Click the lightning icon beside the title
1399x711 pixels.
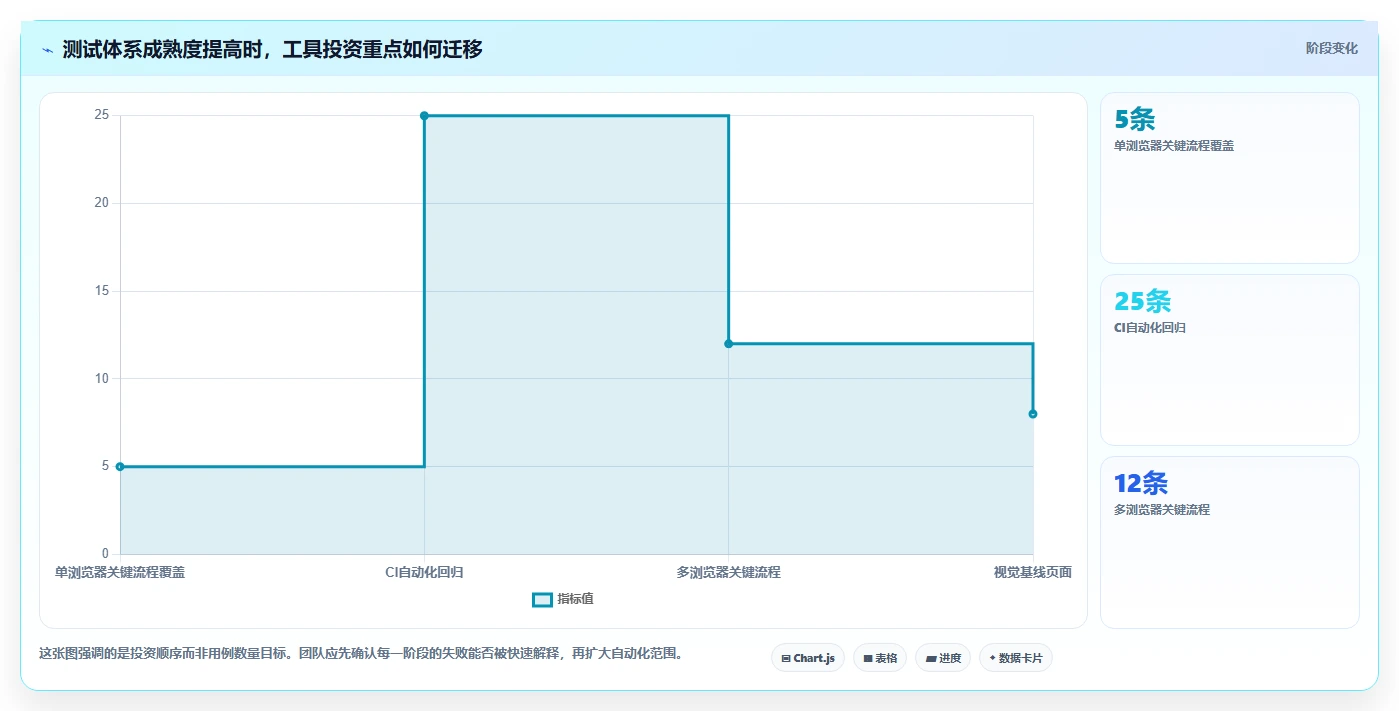[x=47, y=50]
